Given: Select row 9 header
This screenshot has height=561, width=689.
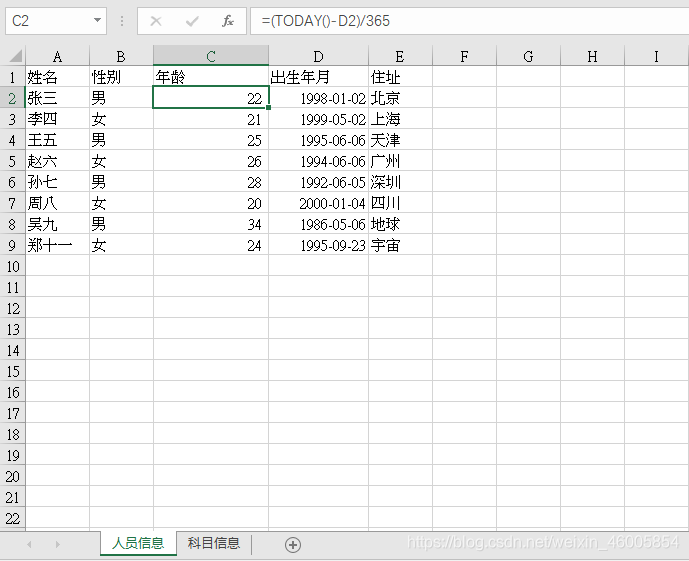Looking at the screenshot, I should point(12,245).
